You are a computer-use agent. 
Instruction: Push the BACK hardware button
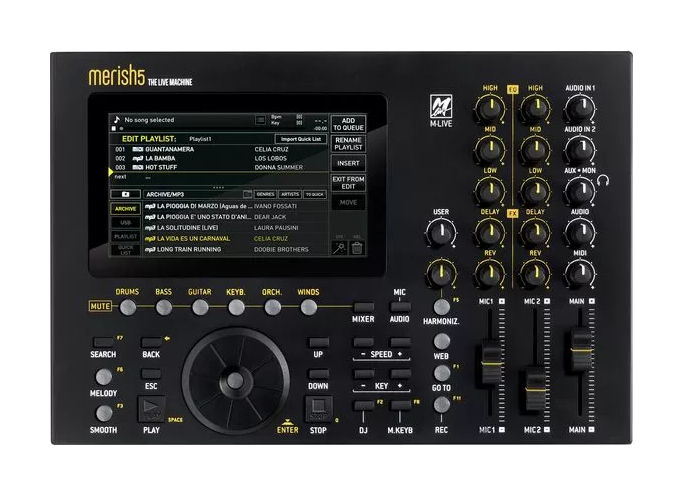coord(151,342)
